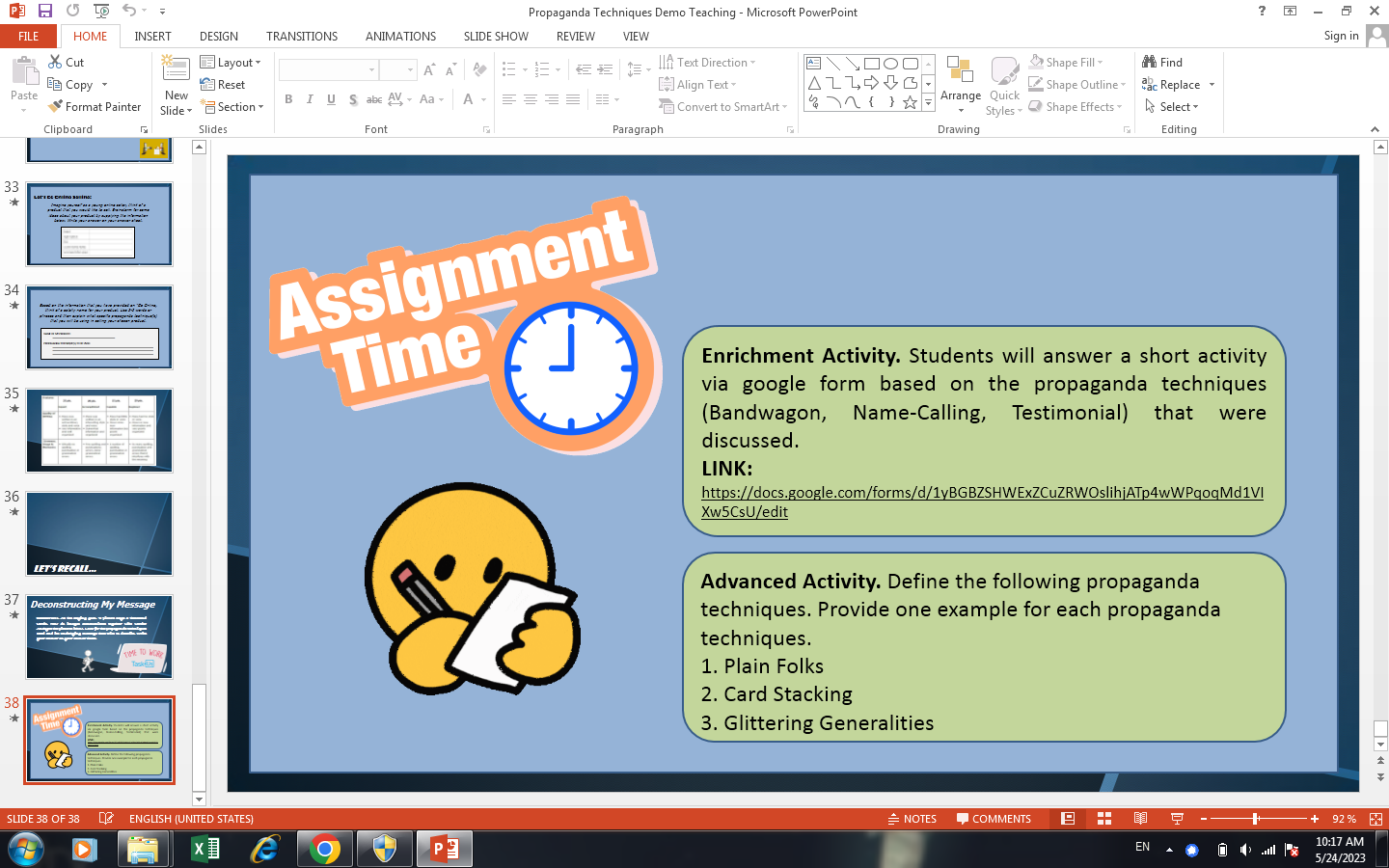This screenshot has height=868, width=1389.
Task: Toggle Italic formatting
Action: [310, 99]
